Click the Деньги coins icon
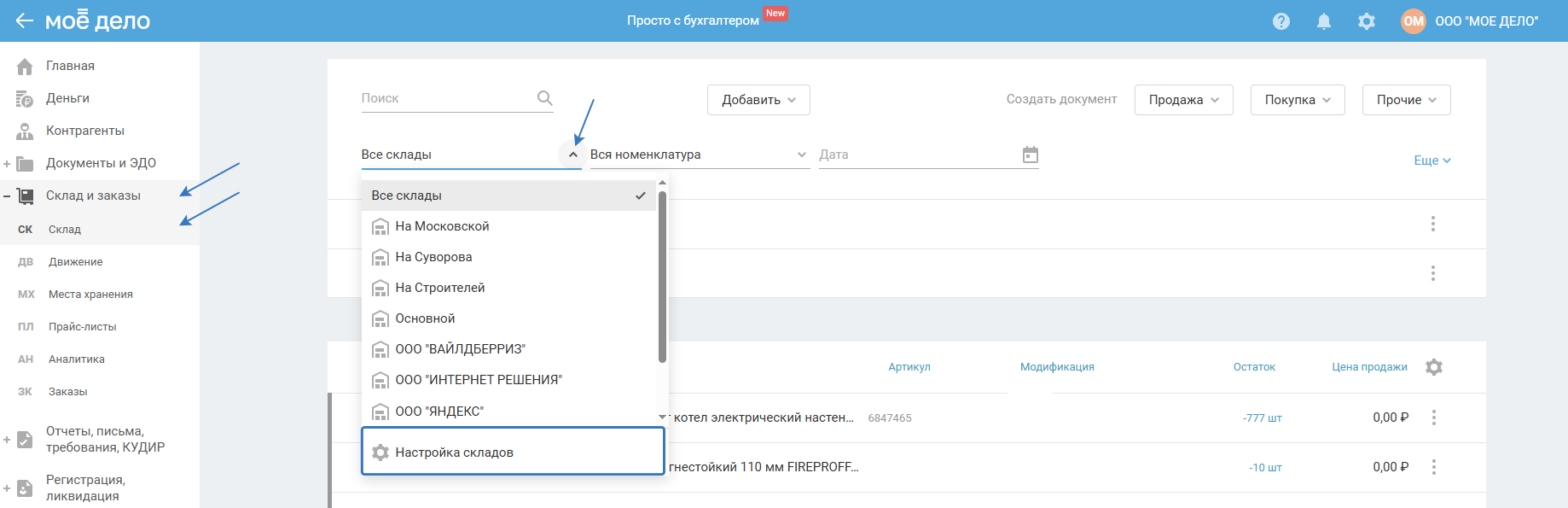 point(25,98)
